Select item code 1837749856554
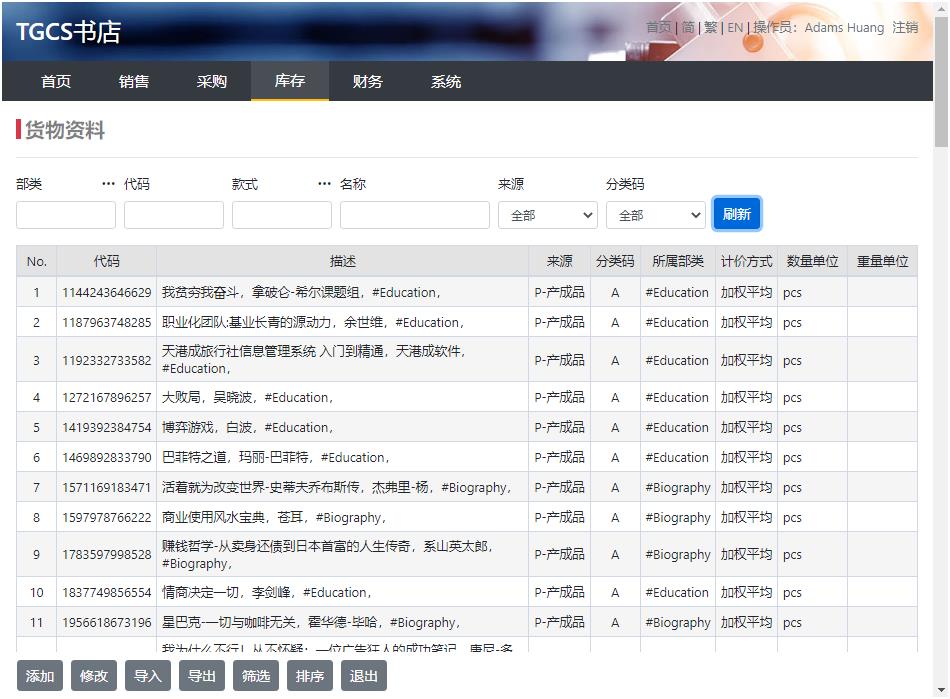Viewport: 950px width, 699px height. [x=107, y=592]
